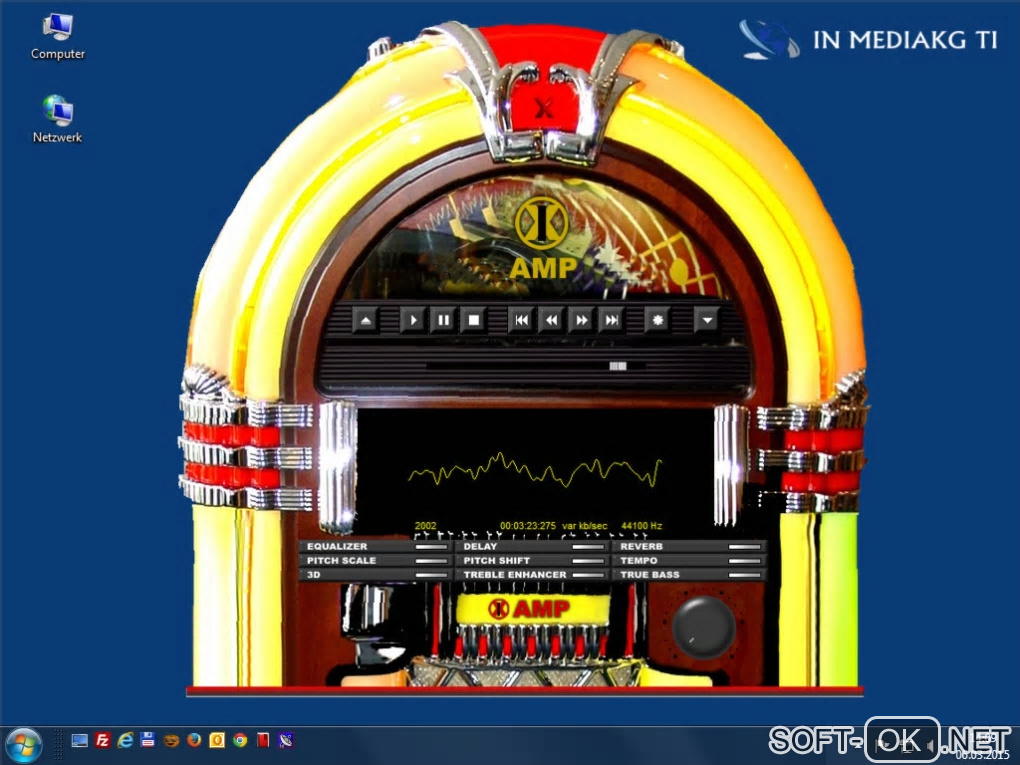Open the Computer desktop icon
The height and width of the screenshot is (765, 1020).
click(x=58, y=36)
